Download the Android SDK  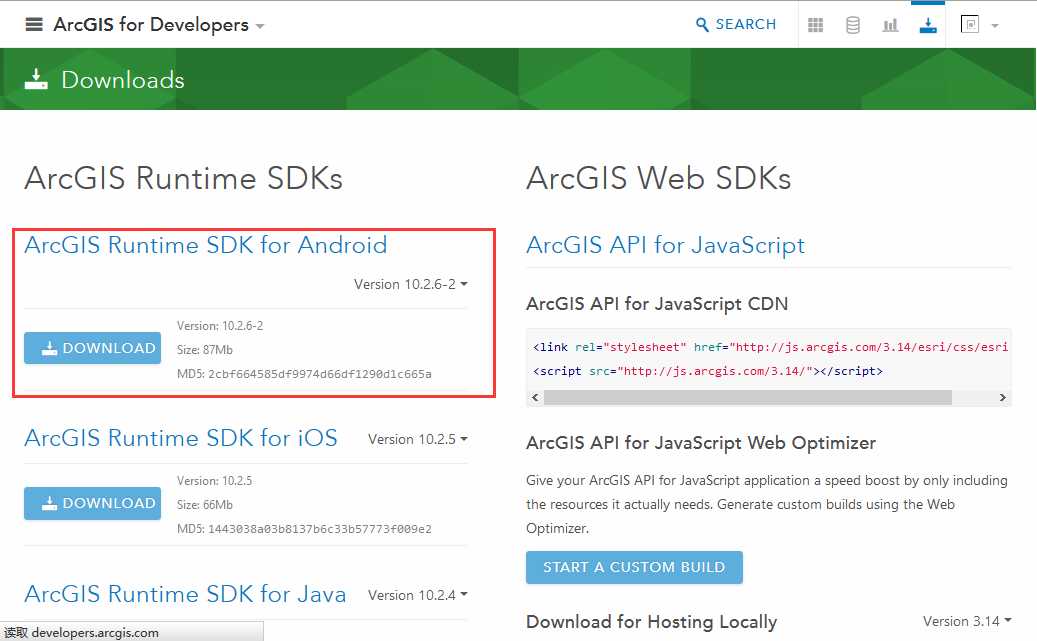click(x=93, y=348)
